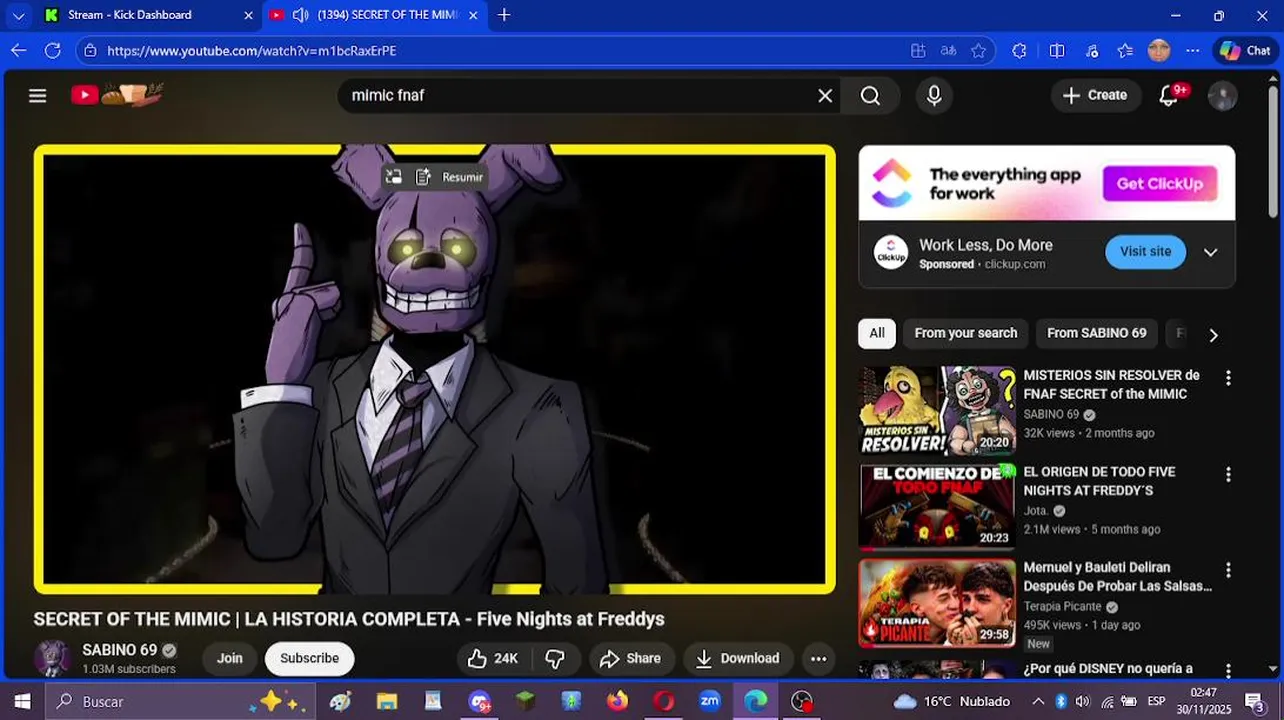Open weather widget 16°C Nublado
Viewport: 1284px width, 720px height.
coord(950,701)
